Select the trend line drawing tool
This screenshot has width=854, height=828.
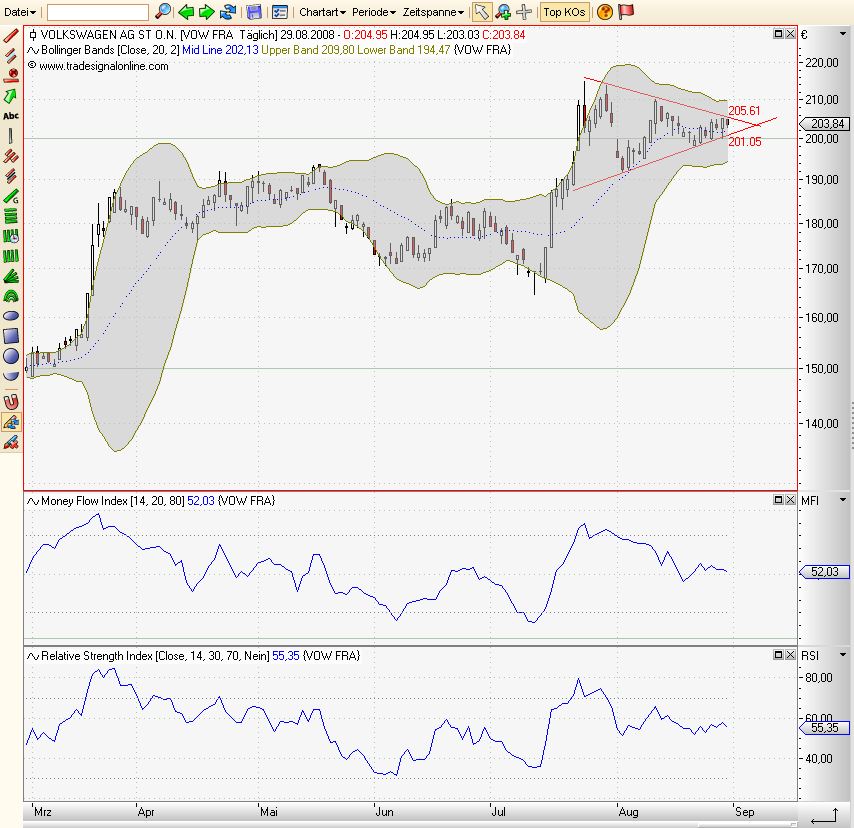click(x=11, y=36)
